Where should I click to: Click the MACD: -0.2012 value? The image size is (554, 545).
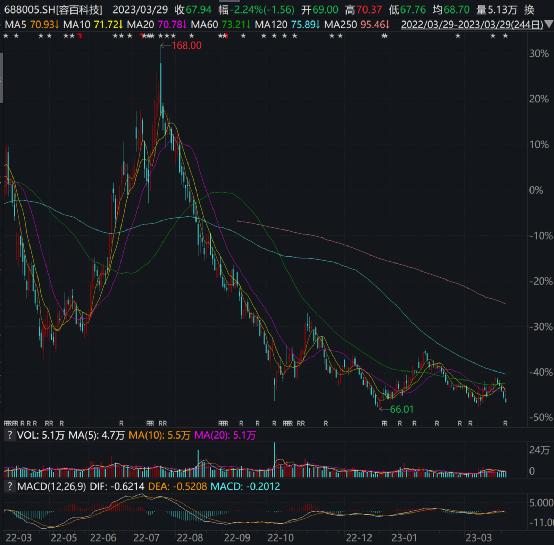click(x=245, y=486)
